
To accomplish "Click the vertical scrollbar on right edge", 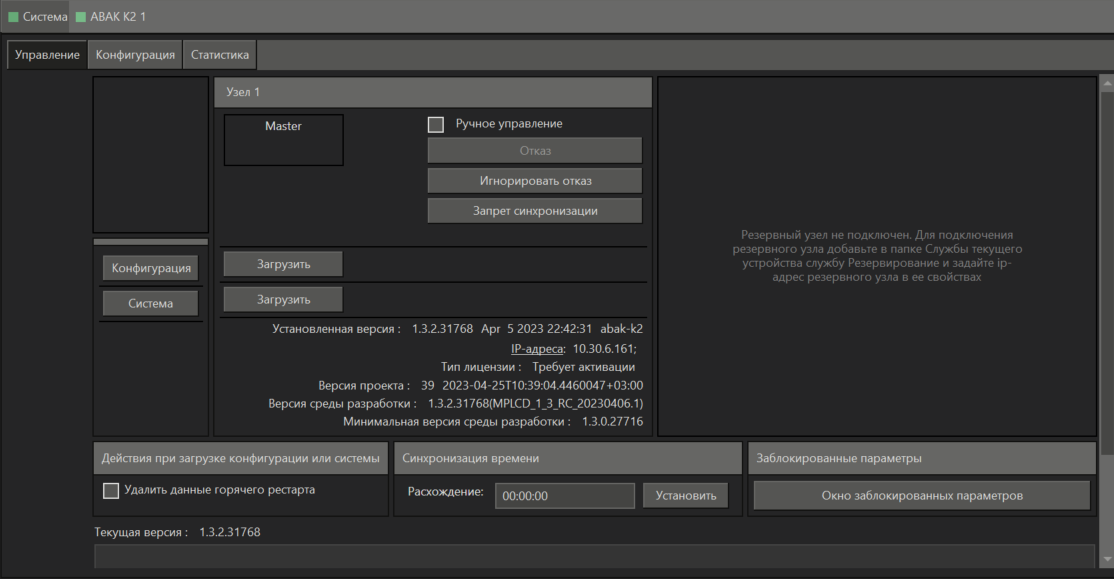I will tap(1107, 274).
